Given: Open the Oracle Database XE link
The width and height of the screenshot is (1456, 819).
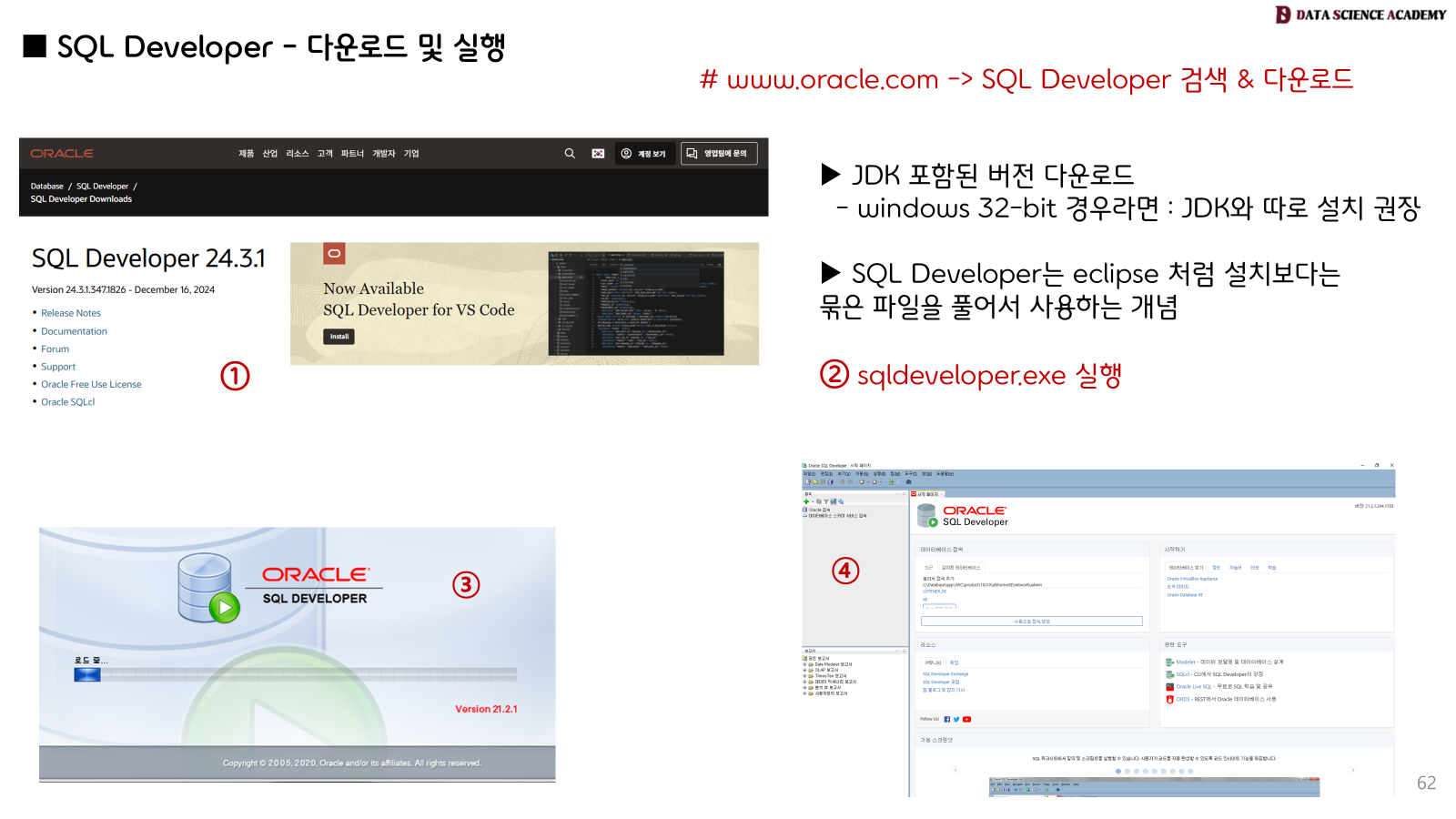Looking at the screenshot, I should (1185, 595).
